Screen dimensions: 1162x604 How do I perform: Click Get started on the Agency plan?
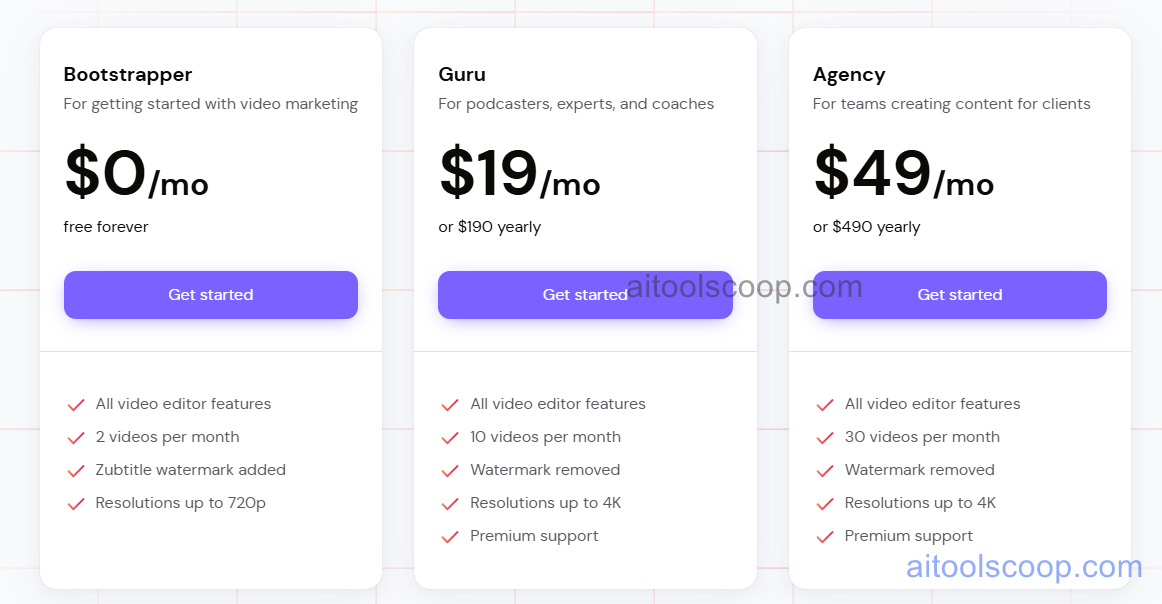pos(959,295)
